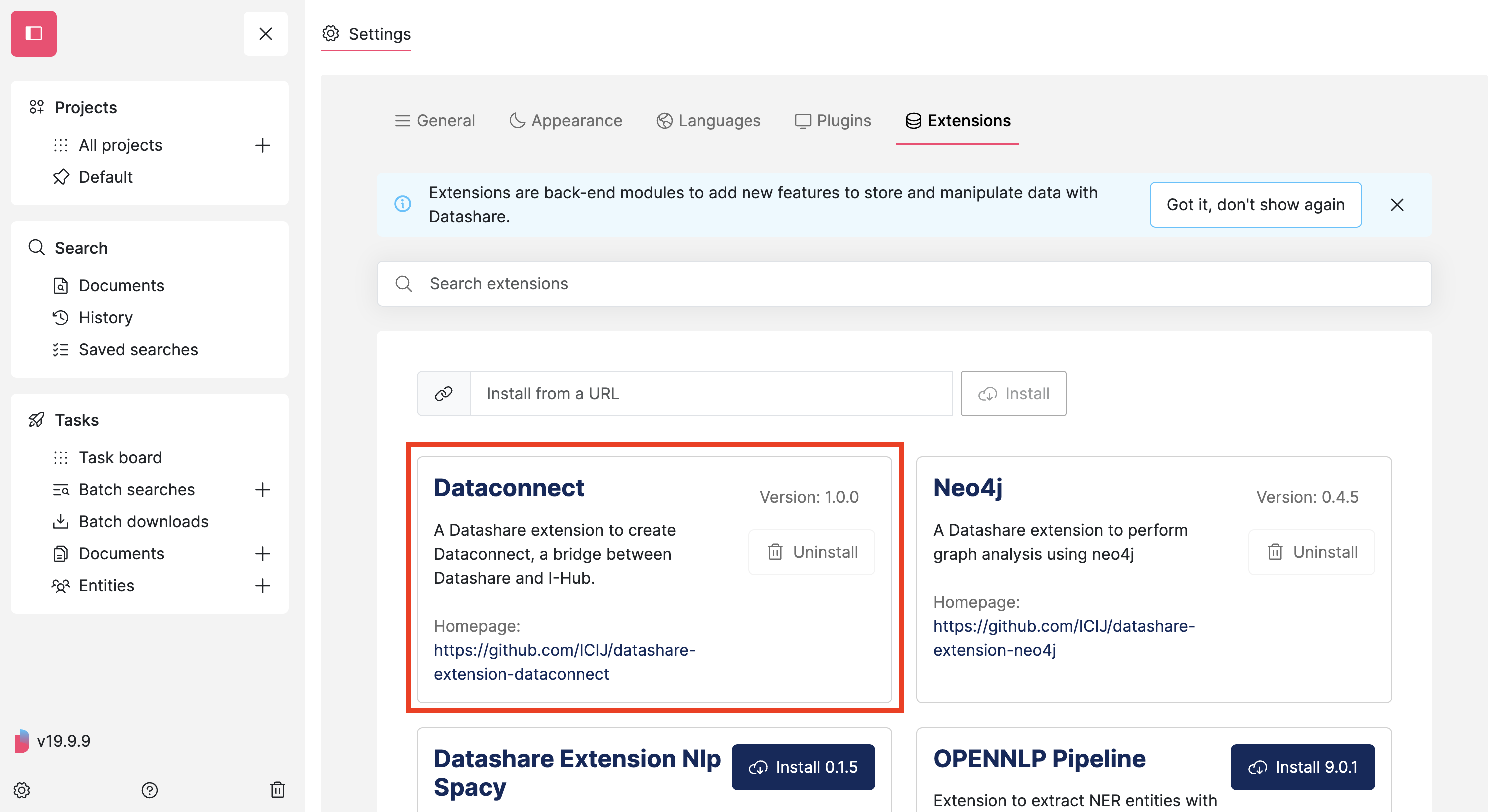Create a new batch search via plus icon
Viewport: 1497px width, 812px height.
coord(263,489)
